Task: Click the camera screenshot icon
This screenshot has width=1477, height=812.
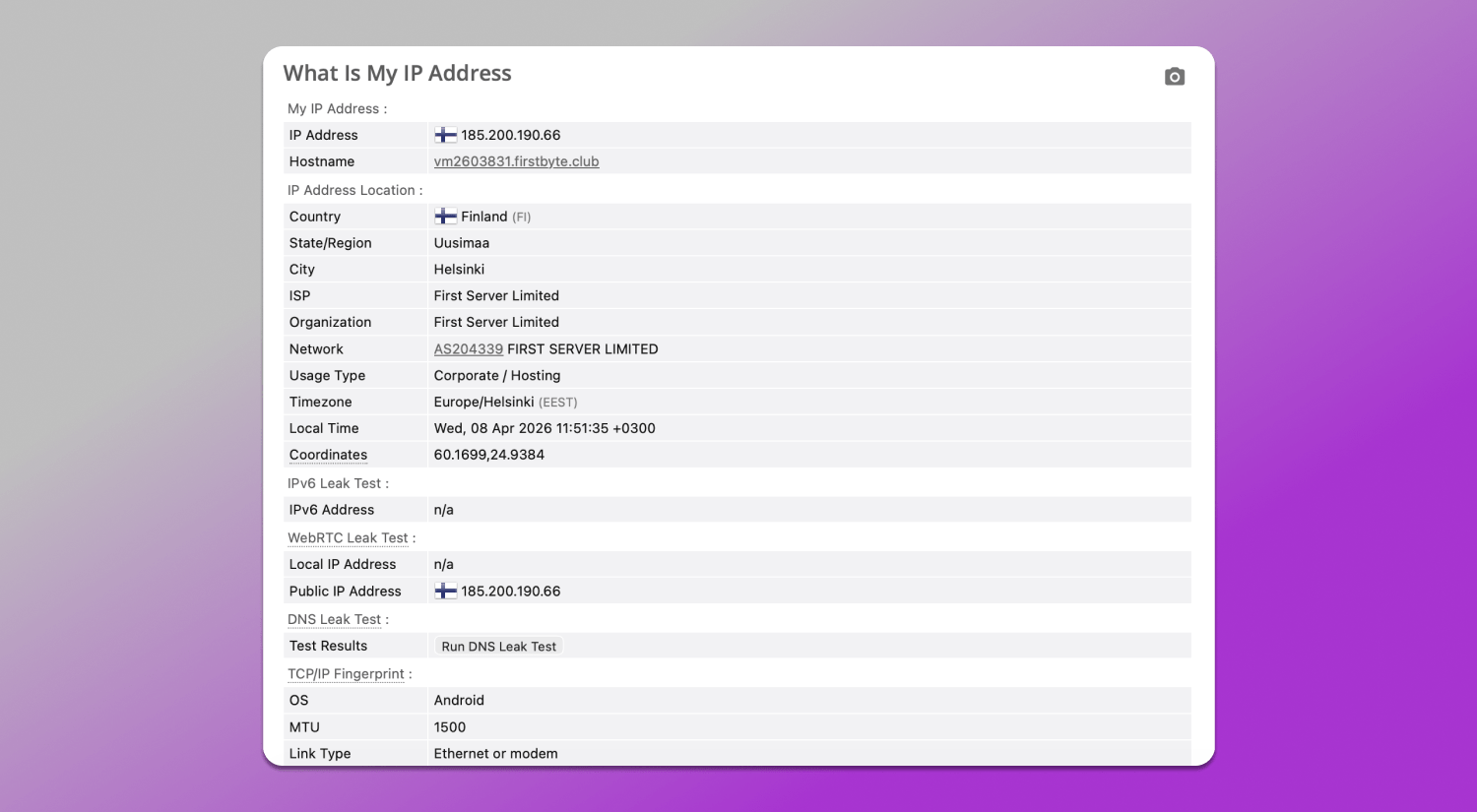Action: click(1174, 77)
